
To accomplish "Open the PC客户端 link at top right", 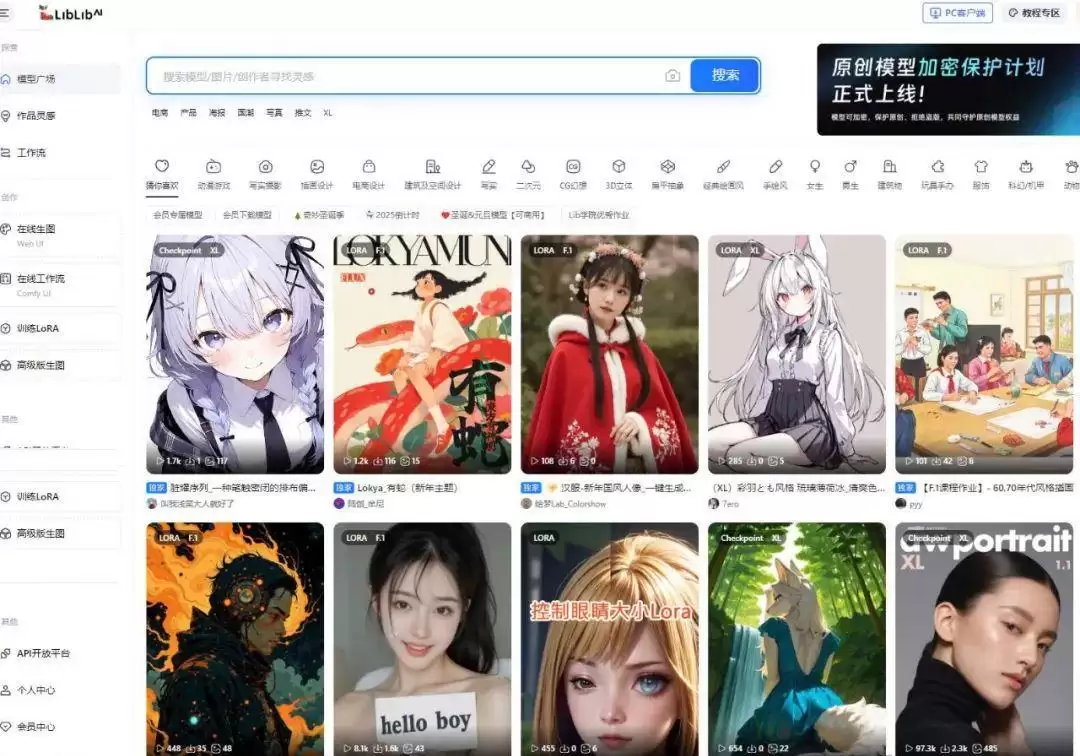I will [x=956, y=12].
